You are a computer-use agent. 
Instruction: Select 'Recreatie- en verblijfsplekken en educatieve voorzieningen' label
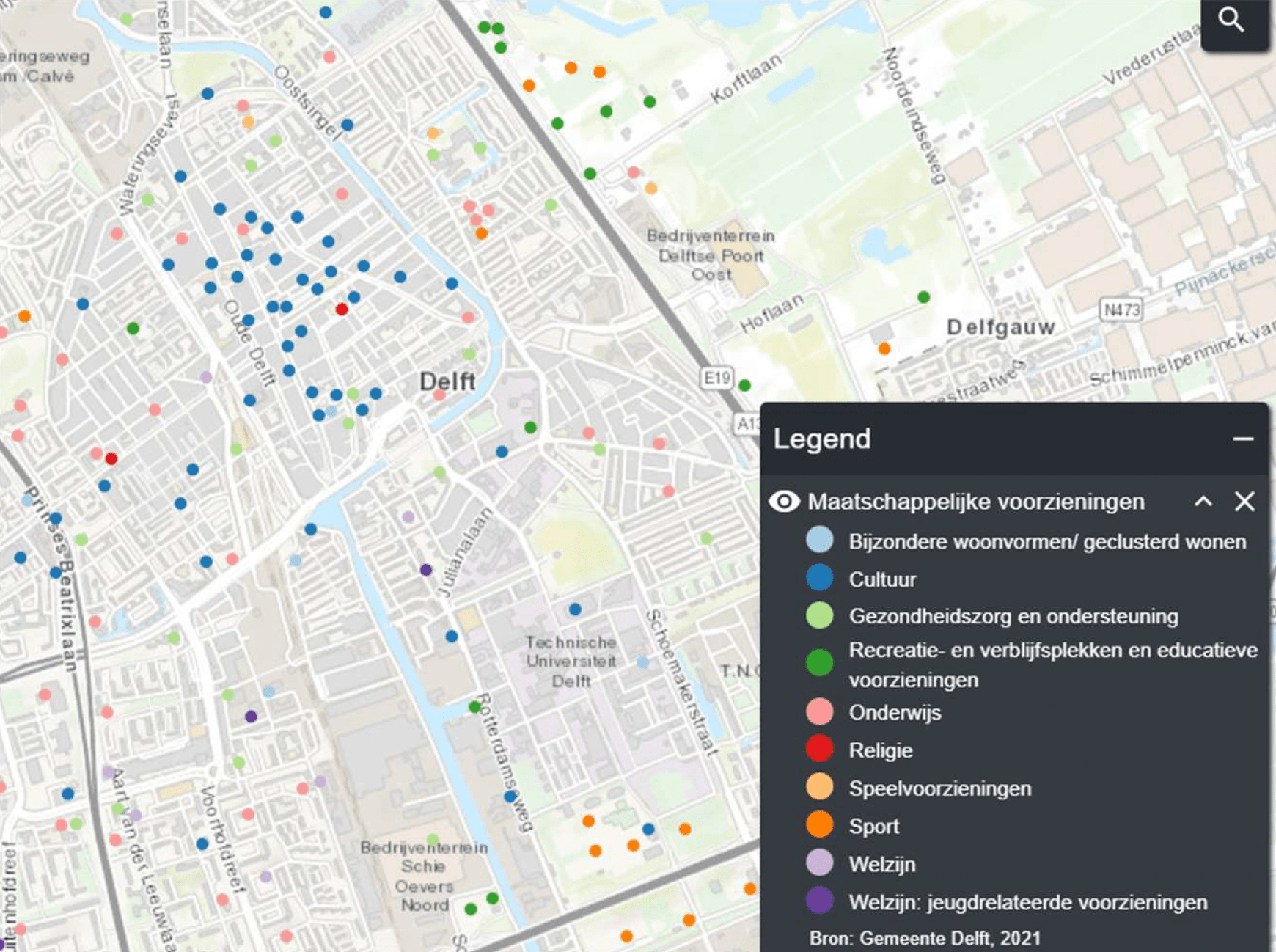click(x=1053, y=664)
